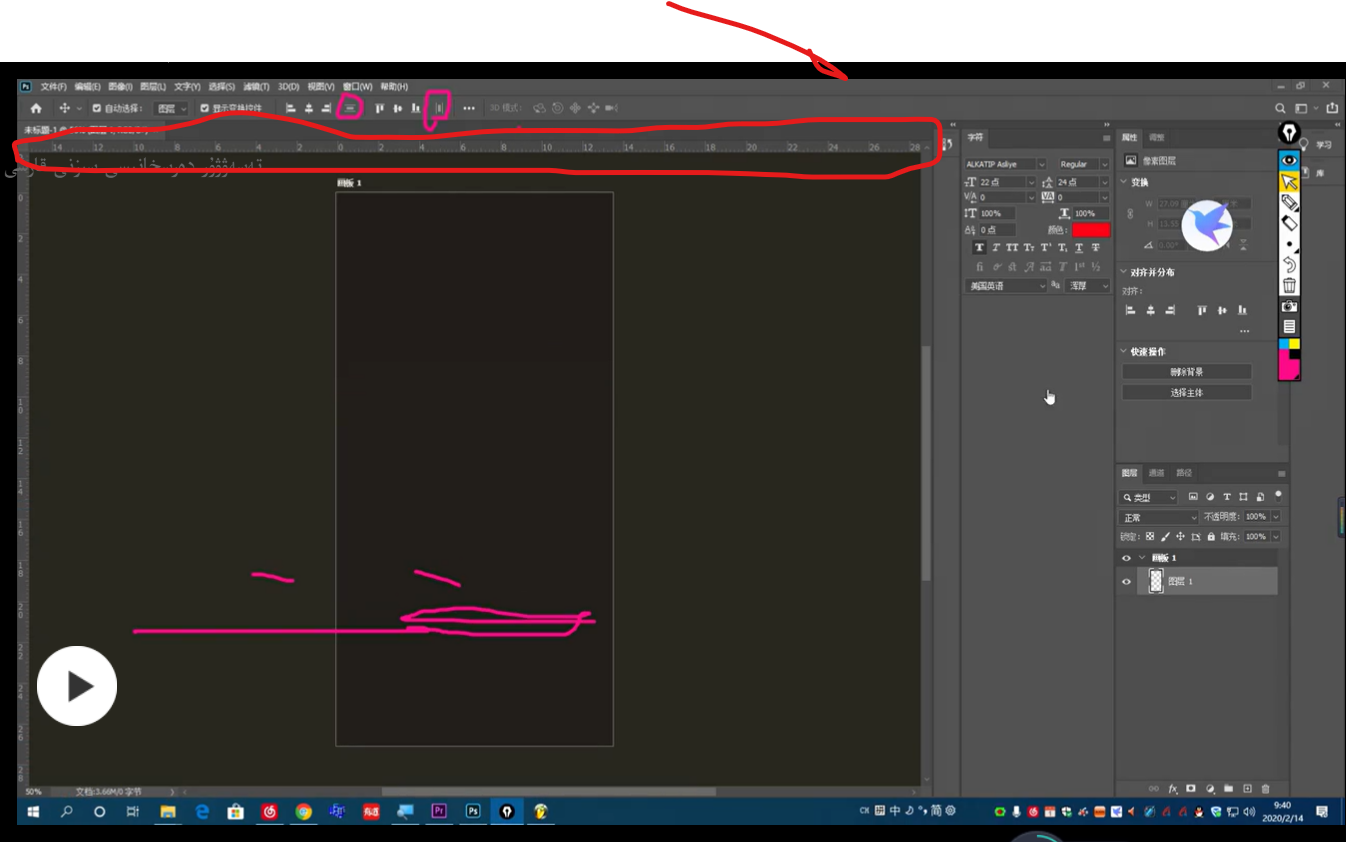Toggle the 显示变换控件 checkbox
1346x842 pixels.
[204, 108]
